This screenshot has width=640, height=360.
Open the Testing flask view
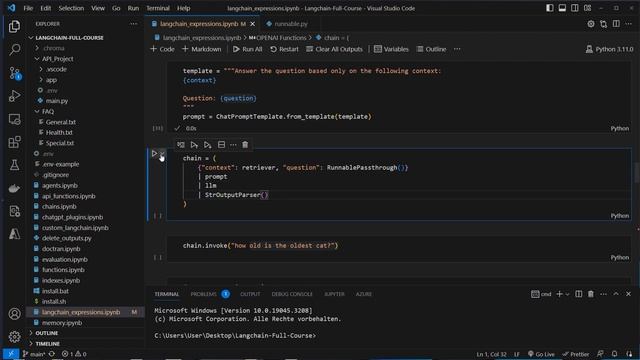(x=14, y=165)
